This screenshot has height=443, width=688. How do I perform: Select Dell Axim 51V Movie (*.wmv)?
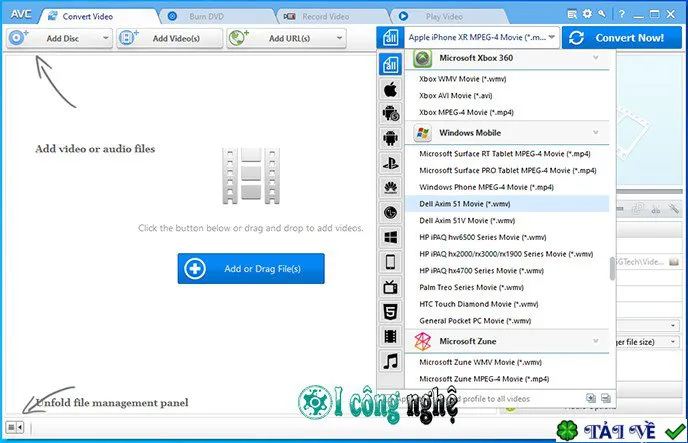507,220
